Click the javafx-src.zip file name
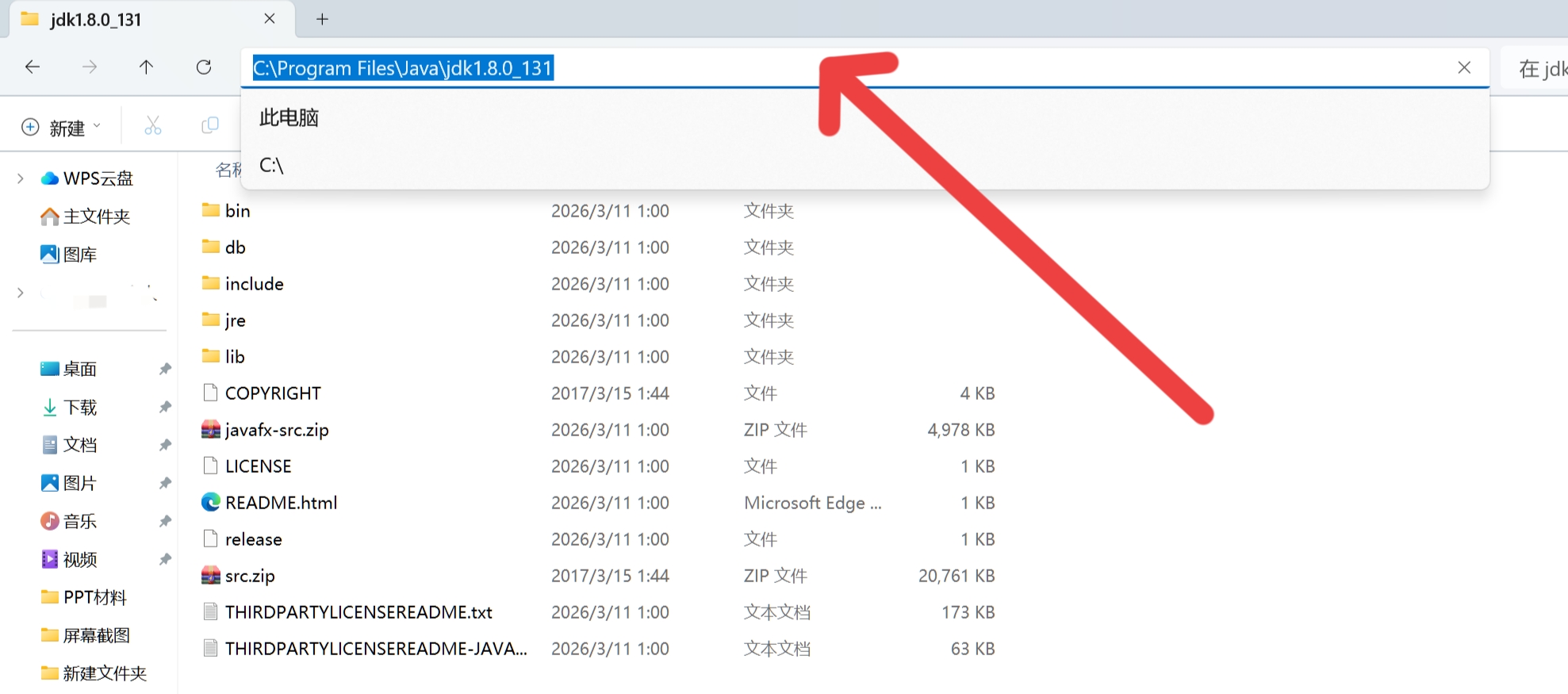1568x694 pixels. coord(277,430)
